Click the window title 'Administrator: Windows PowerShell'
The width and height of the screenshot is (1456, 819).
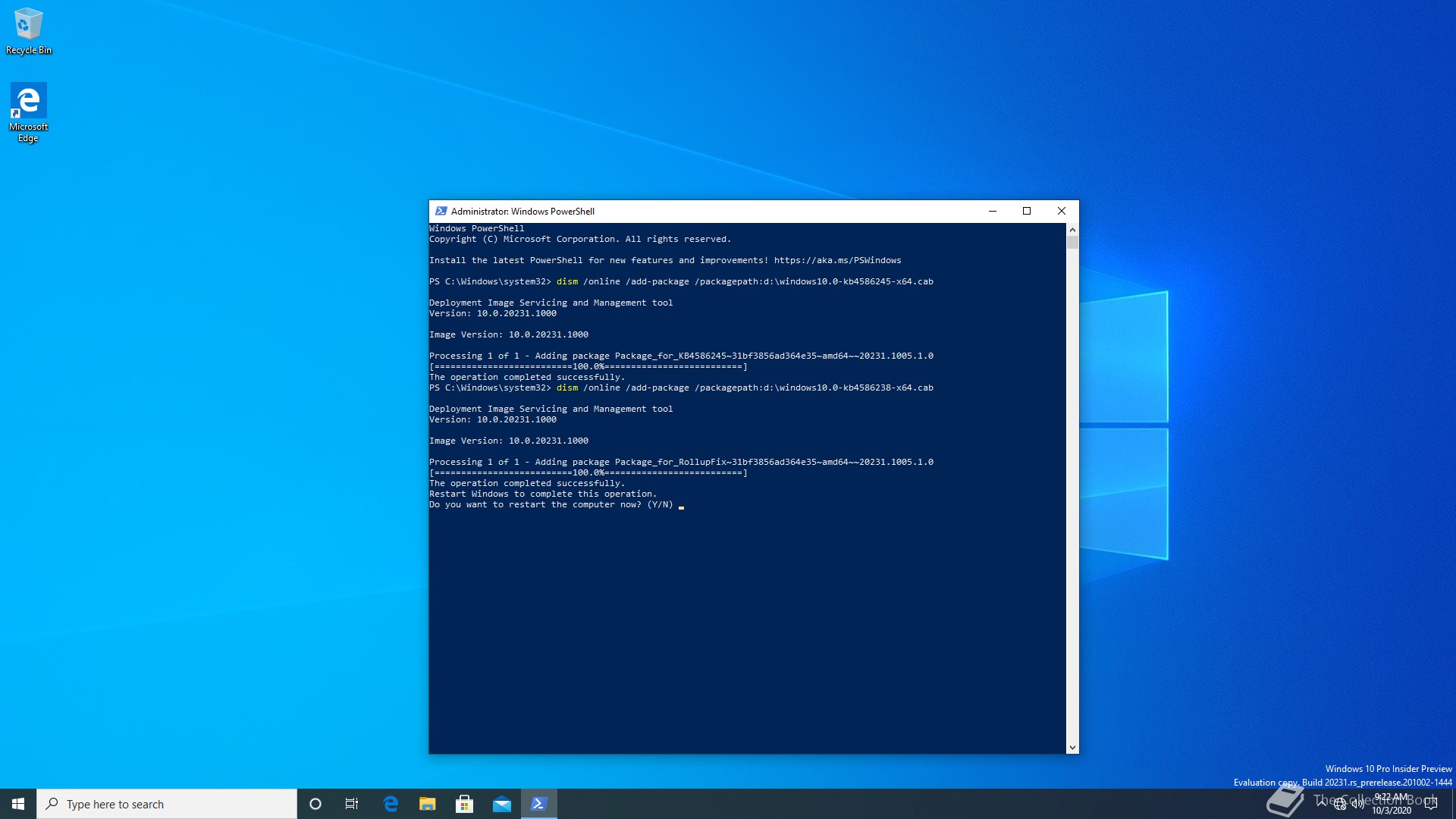coord(522,212)
